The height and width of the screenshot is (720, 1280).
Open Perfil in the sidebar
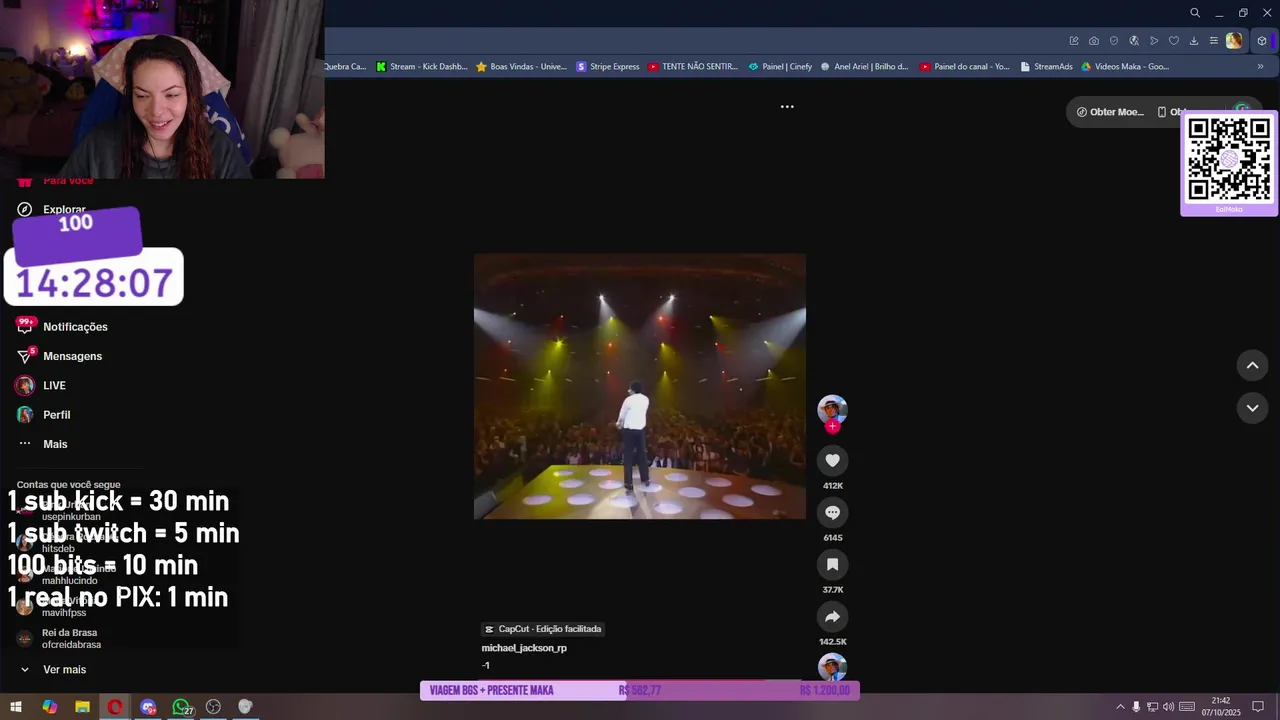[x=43, y=415]
